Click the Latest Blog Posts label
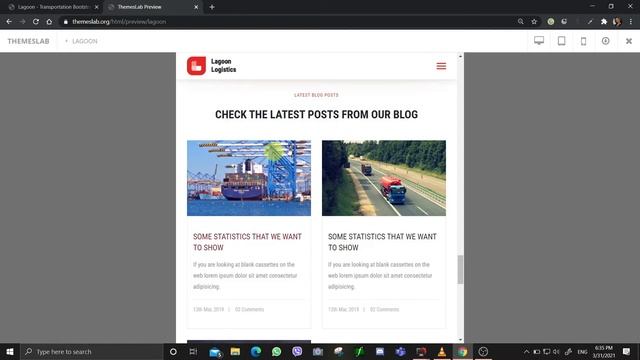Screen dimensions: 640x360 coord(316,95)
